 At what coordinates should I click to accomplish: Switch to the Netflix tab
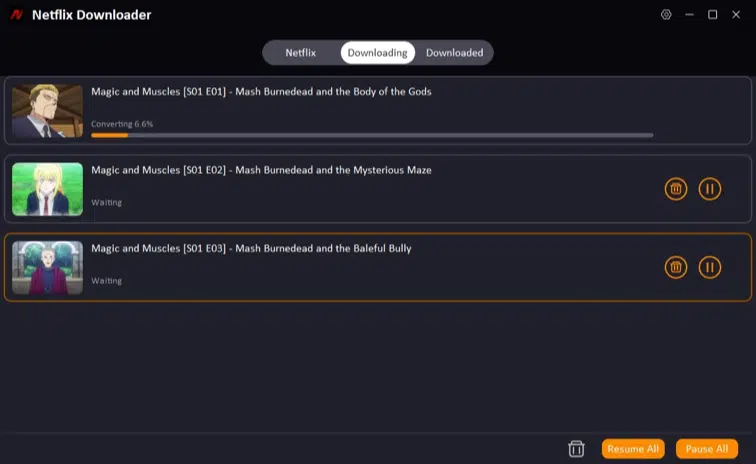pos(300,52)
